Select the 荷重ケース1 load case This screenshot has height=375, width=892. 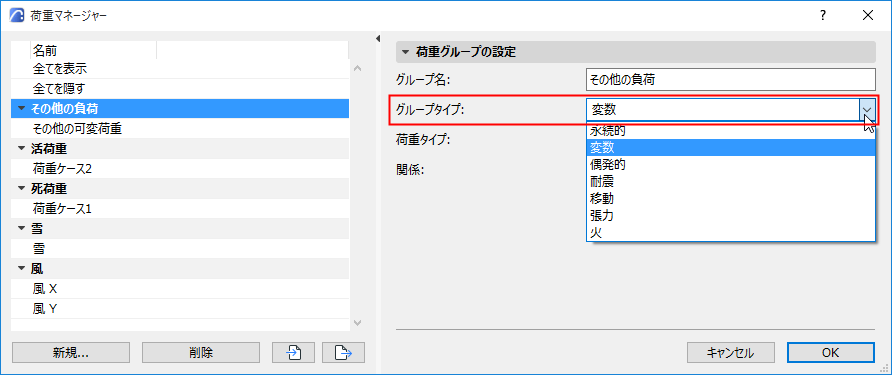pos(180,209)
